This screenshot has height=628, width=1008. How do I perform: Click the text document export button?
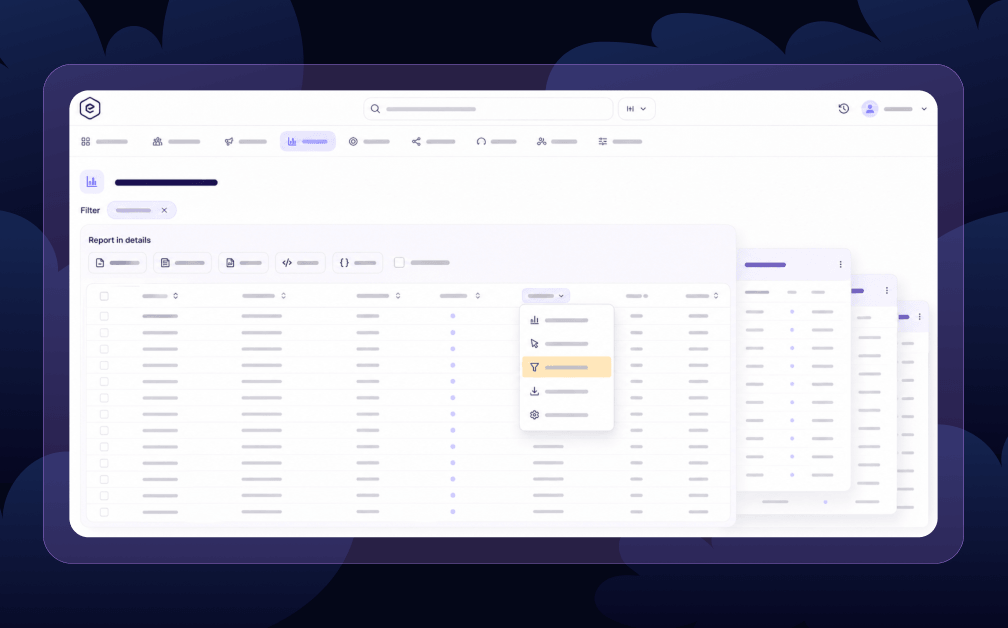click(x=183, y=263)
